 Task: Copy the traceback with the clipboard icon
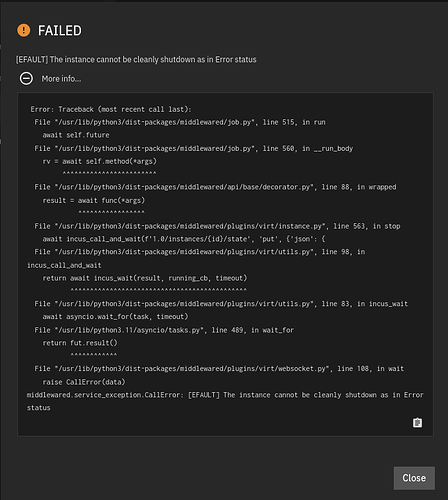click(x=417, y=422)
